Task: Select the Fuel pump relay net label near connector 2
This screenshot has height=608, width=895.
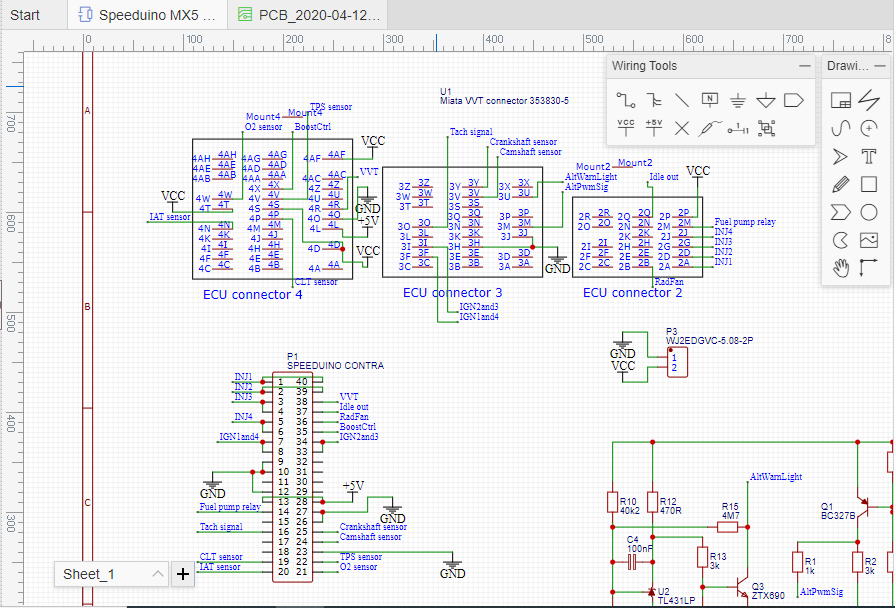Action: coord(745,222)
